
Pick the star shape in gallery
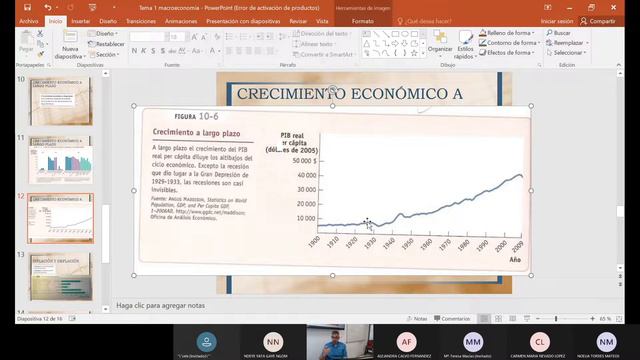(x=414, y=53)
